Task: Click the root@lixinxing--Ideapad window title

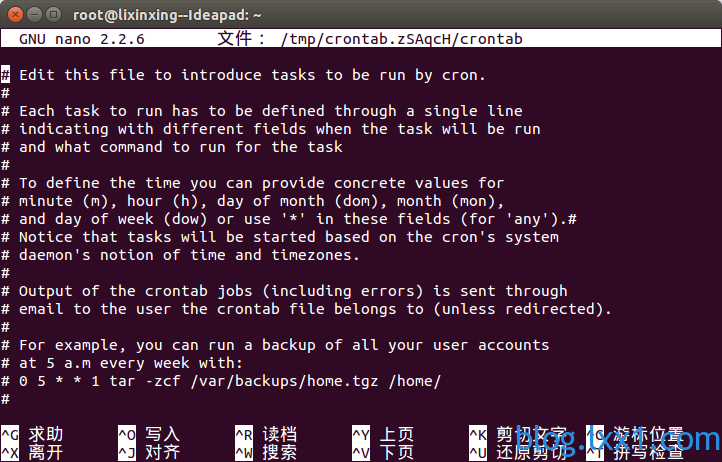Action: coord(167,15)
